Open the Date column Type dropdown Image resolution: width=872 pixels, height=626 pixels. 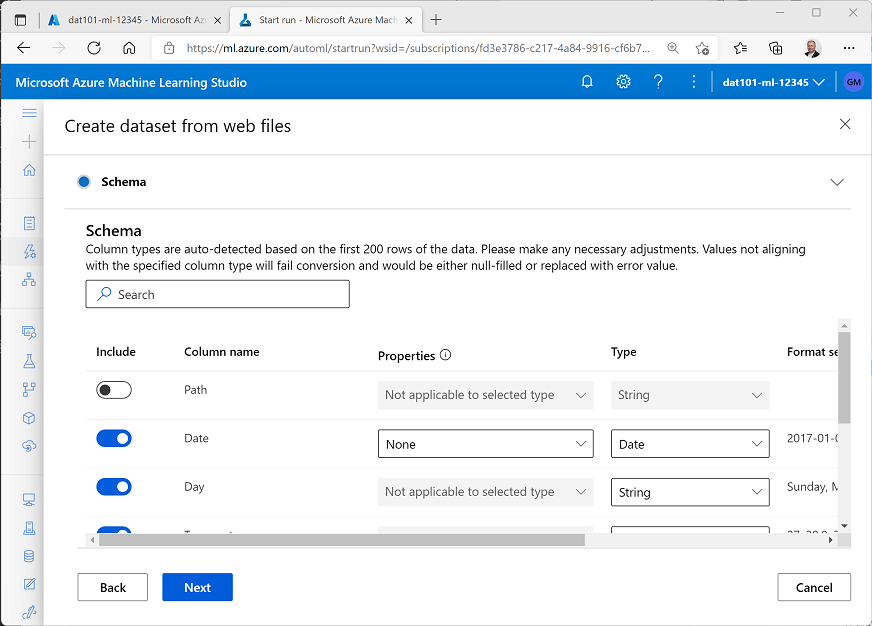(x=690, y=444)
